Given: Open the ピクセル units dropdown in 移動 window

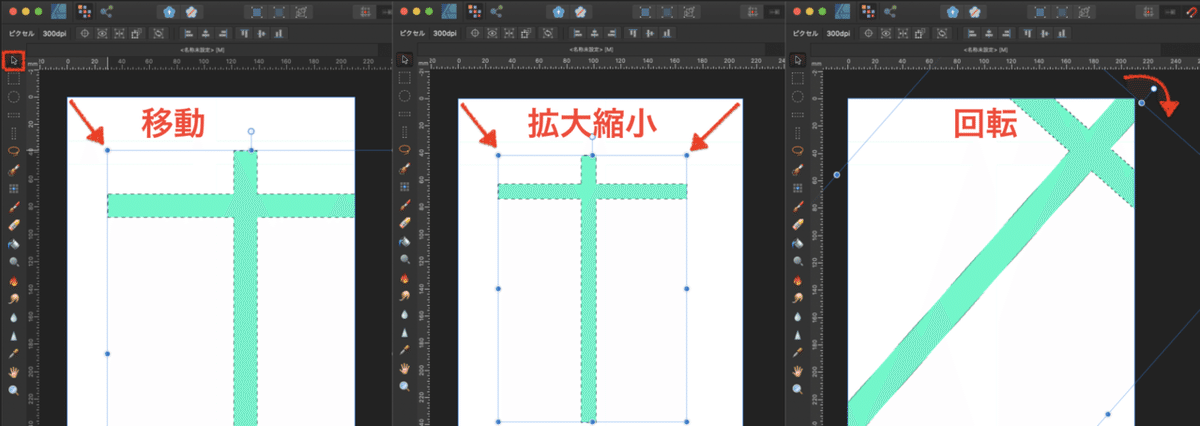Looking at the screenshot, I should pyautogui.click(x=21, y=33).
